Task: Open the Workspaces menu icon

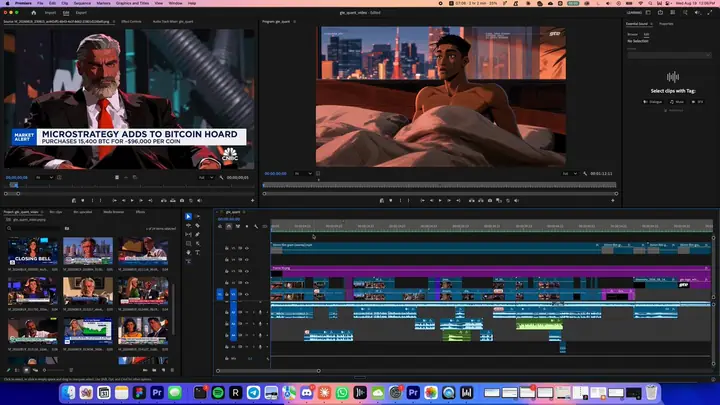Action: [648, 13]
